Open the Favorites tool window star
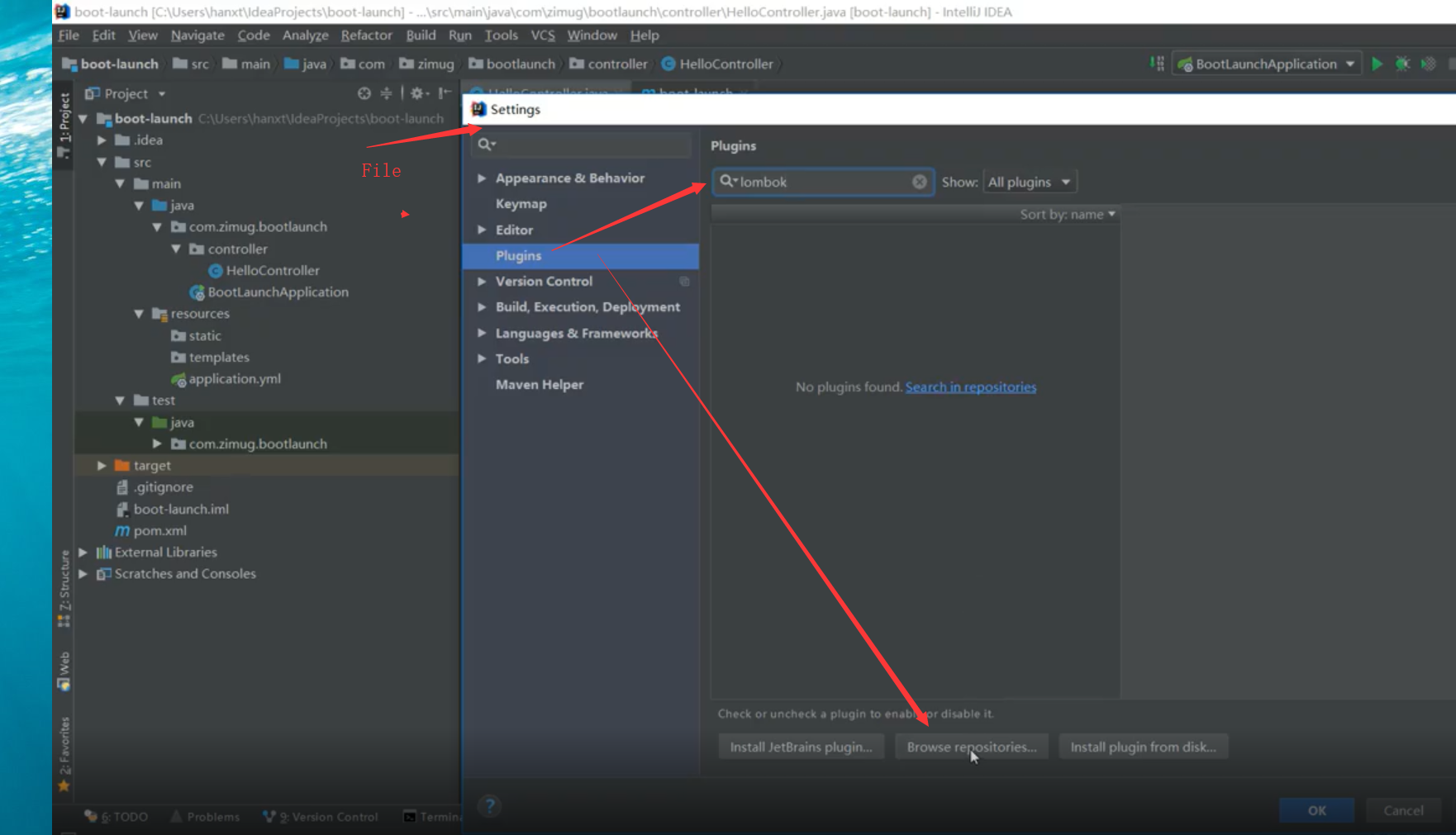The height and width of the screenshot is (835, 1456). 64,785
